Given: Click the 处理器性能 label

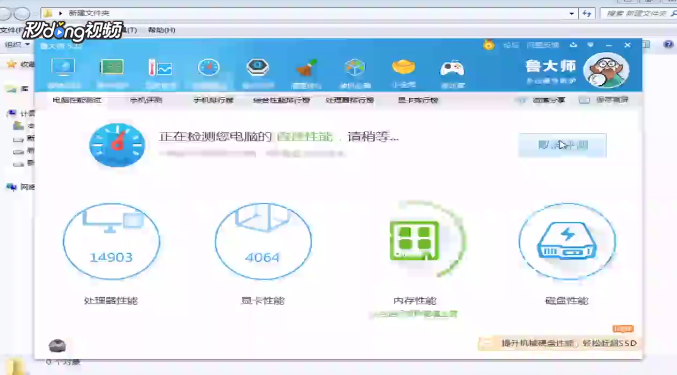Looking at the screenshot, I should 111,301.
